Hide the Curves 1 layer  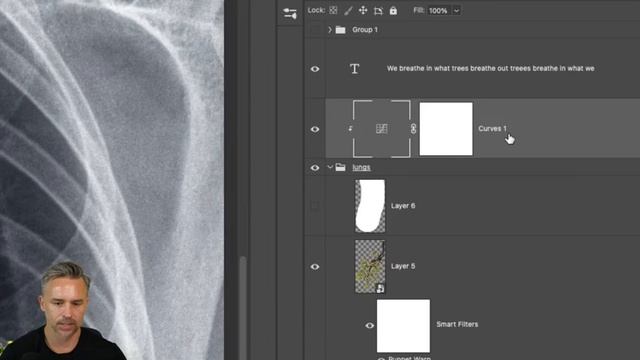(315, 129)
